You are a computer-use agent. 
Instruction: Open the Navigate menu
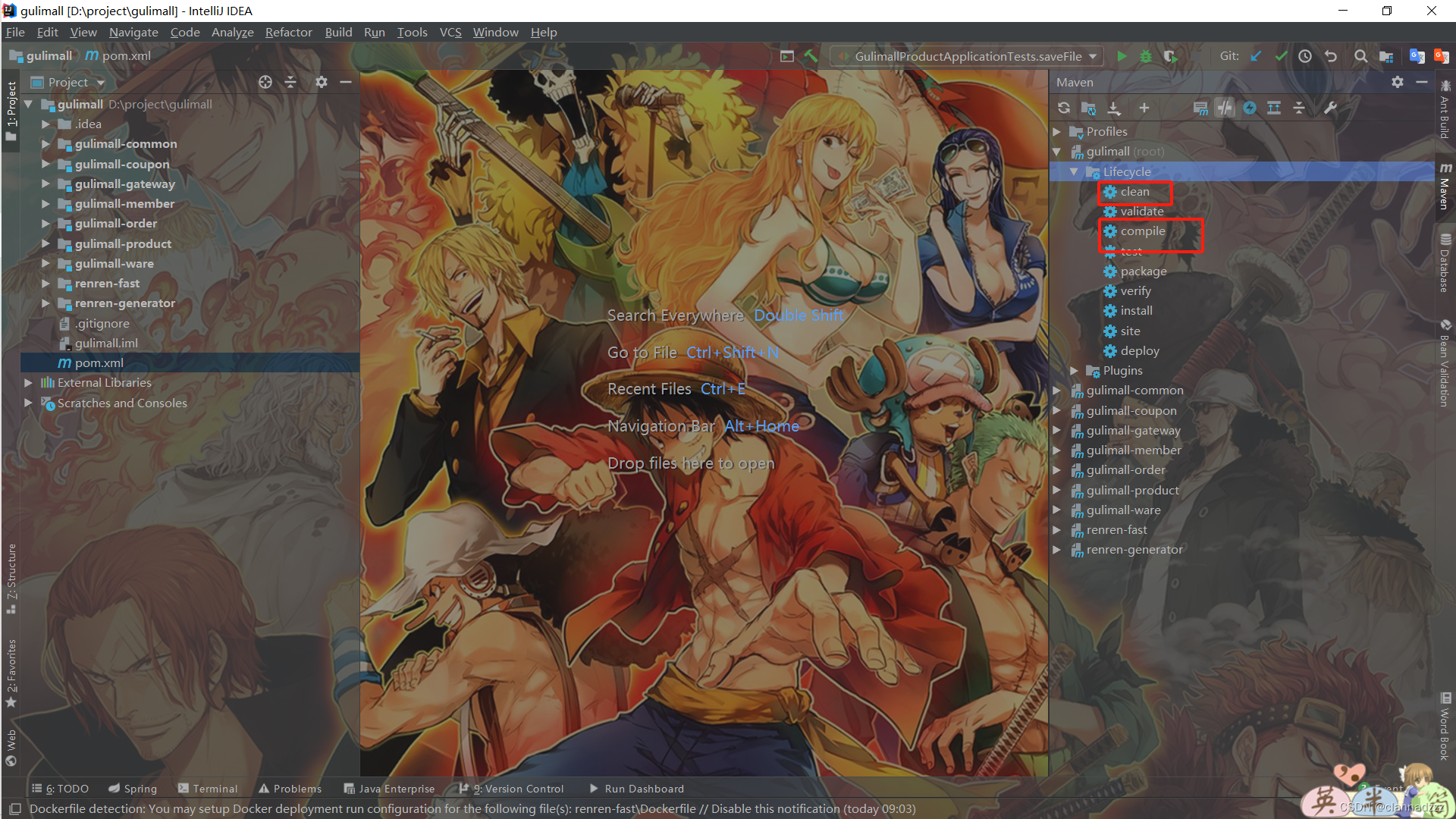(133, 32)
